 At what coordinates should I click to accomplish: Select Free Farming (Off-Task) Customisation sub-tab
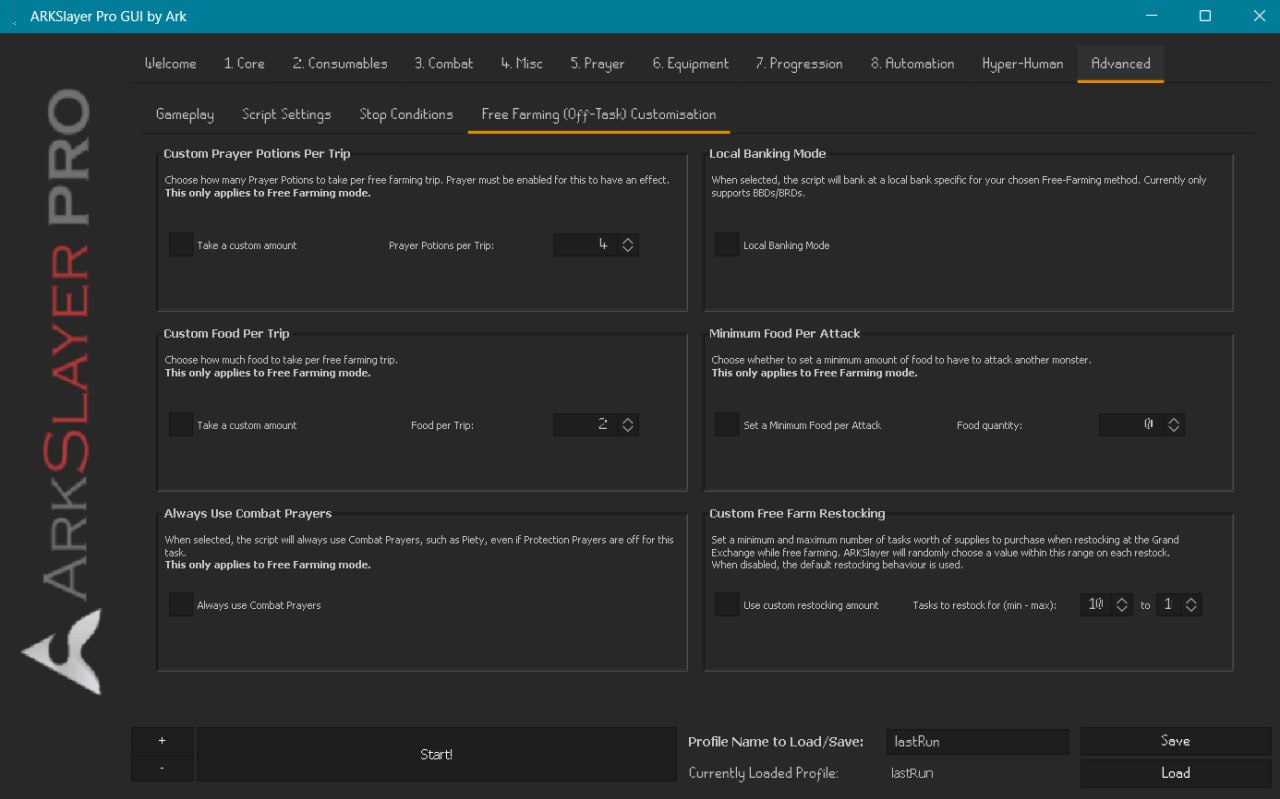pyautogui.click(x=599, y=114)
